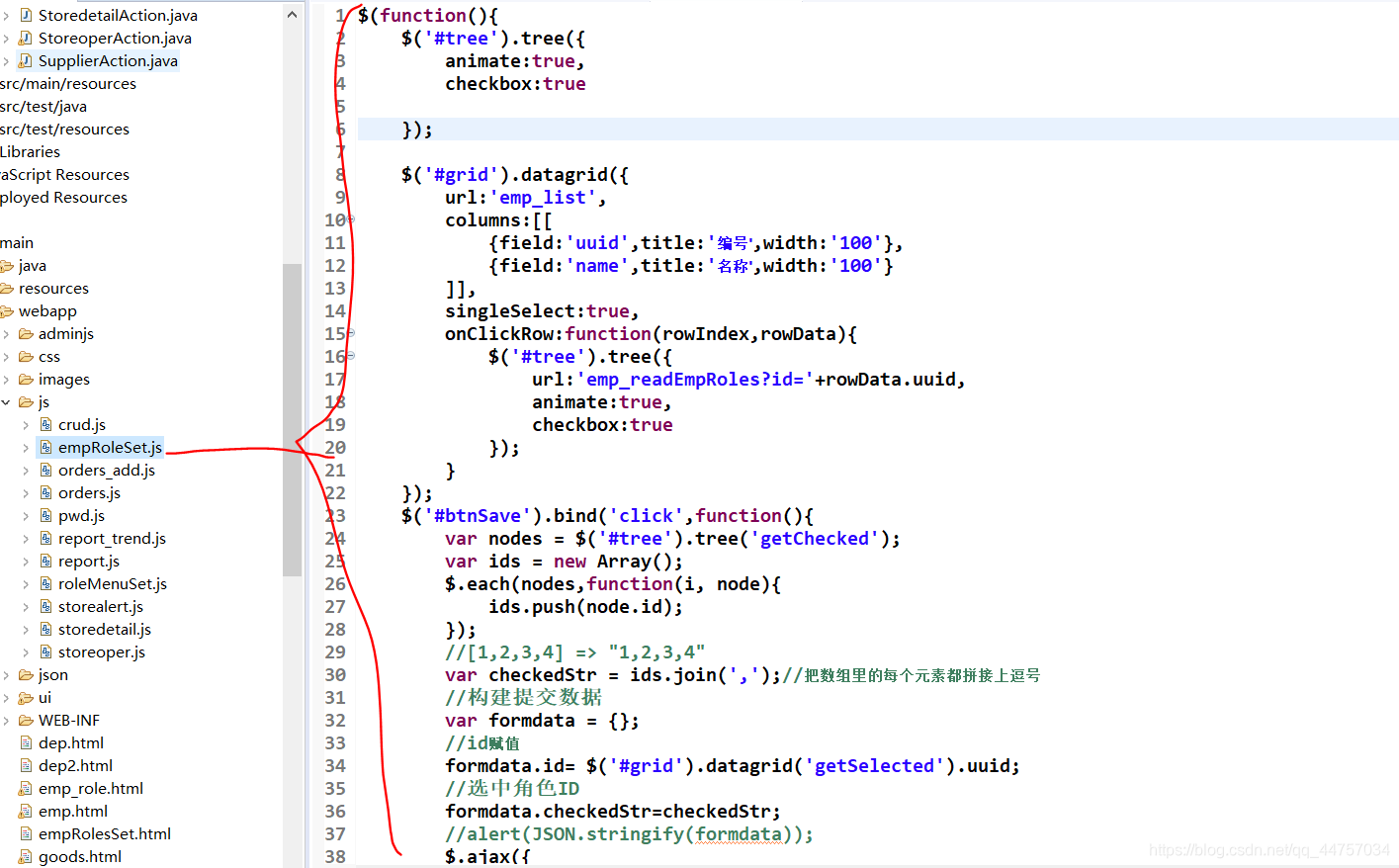Screen dimensions: 1399x868
Task: Click the ui folder icon
Action: point(26,697)
